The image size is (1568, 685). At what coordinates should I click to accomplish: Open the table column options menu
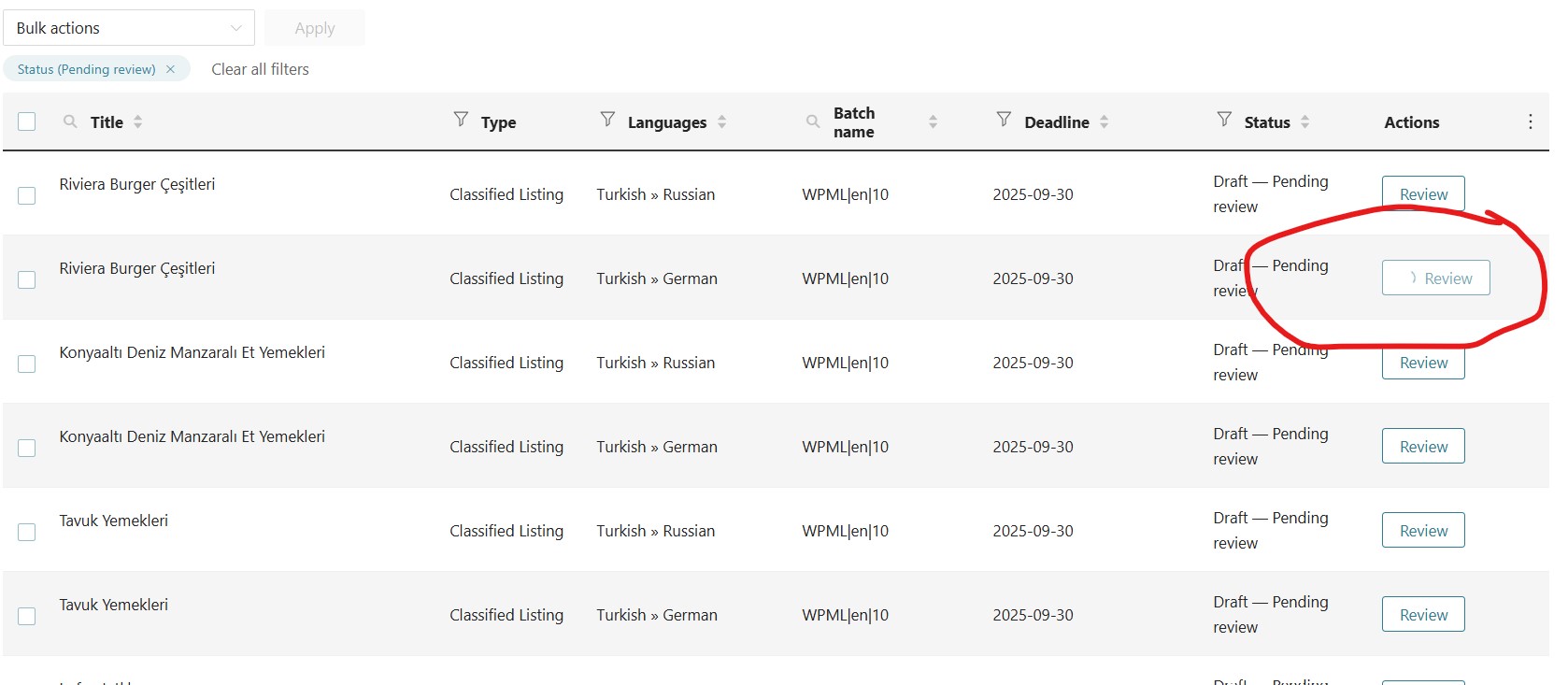(1530, 121)
